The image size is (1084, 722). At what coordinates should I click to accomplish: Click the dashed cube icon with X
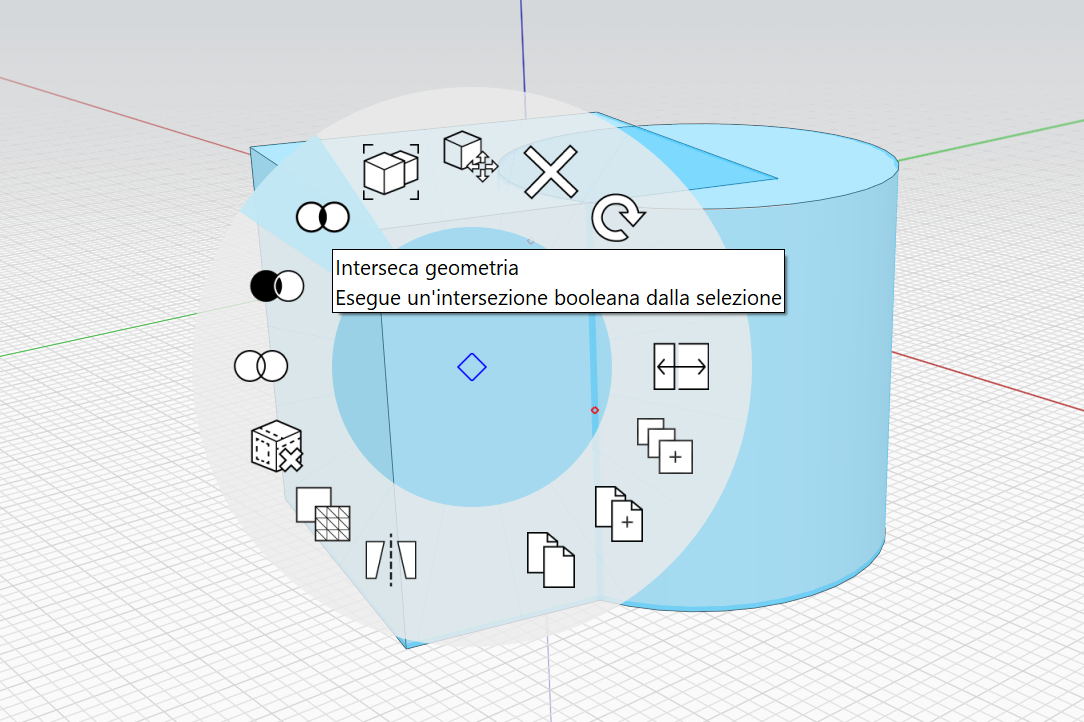click(276, 446)
